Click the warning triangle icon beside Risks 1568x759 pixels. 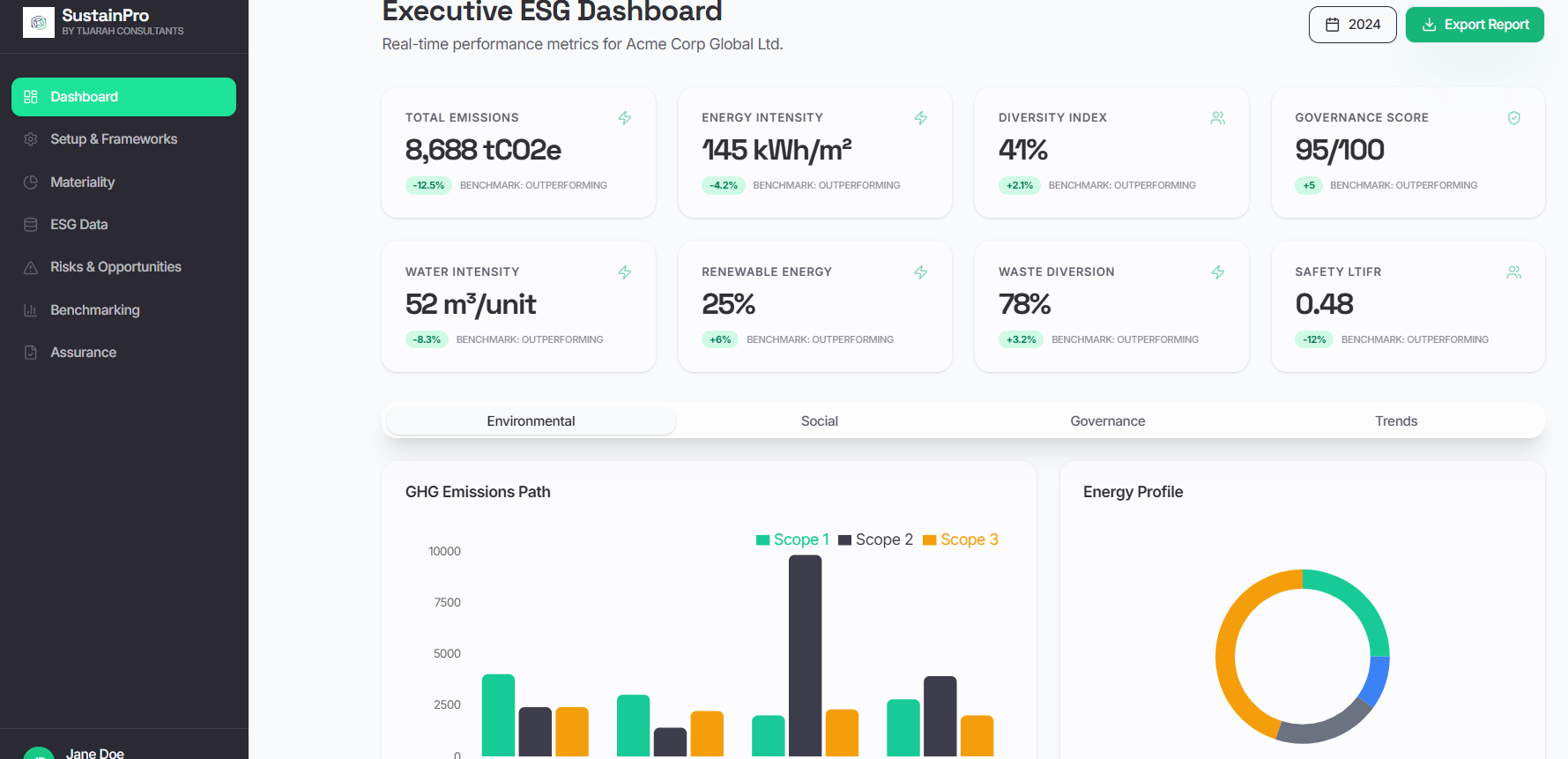31,267
